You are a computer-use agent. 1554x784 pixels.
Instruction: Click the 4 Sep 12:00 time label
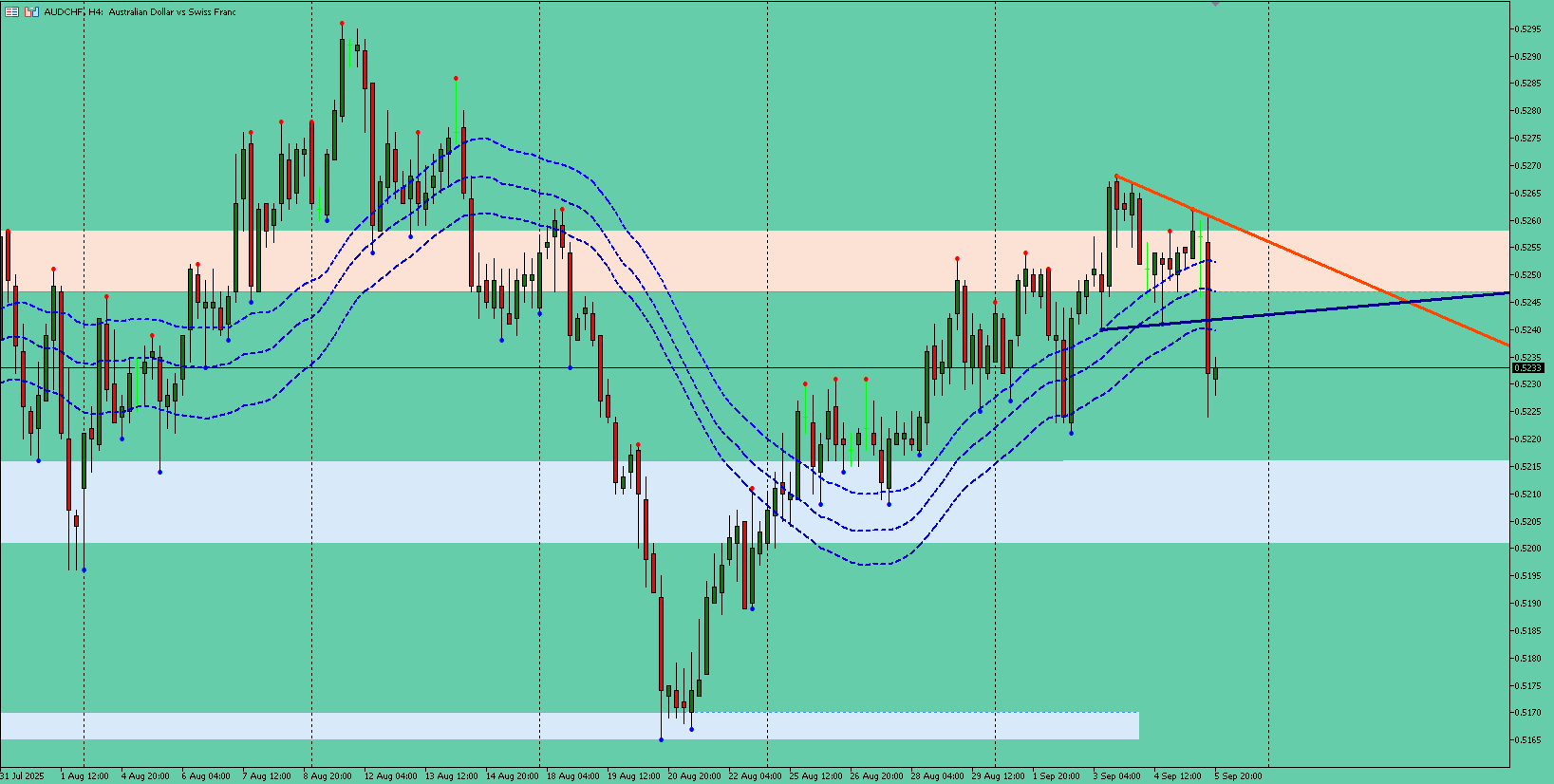coord(1178,776)
